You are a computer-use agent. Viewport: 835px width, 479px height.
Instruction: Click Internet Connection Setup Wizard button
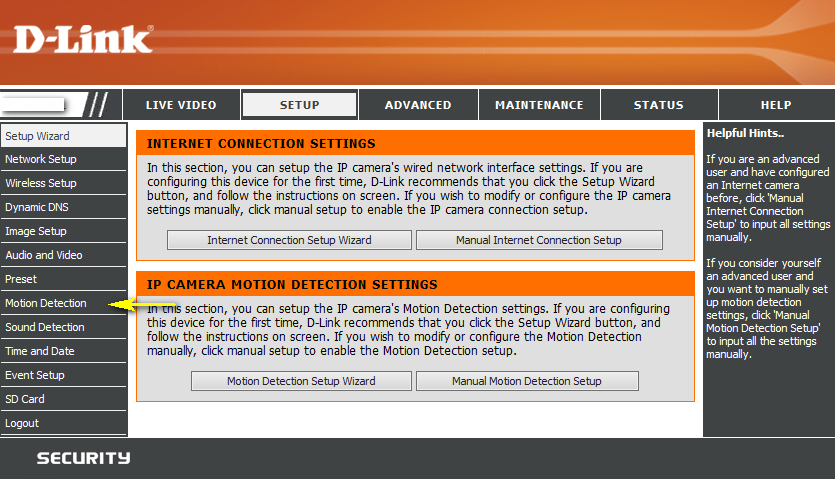[289, 240]
